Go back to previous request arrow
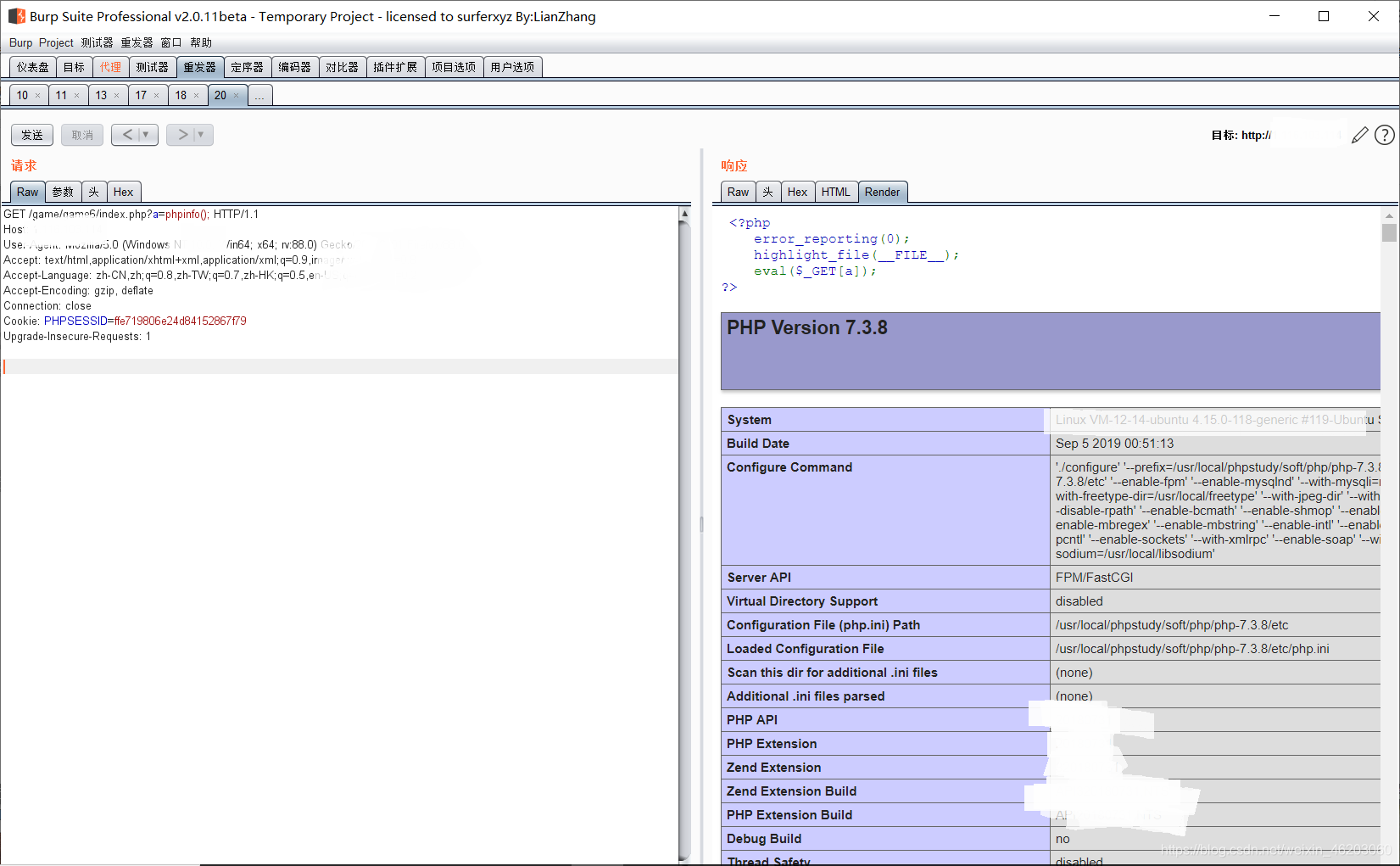Screen dimensions: 1400x866 127,135
